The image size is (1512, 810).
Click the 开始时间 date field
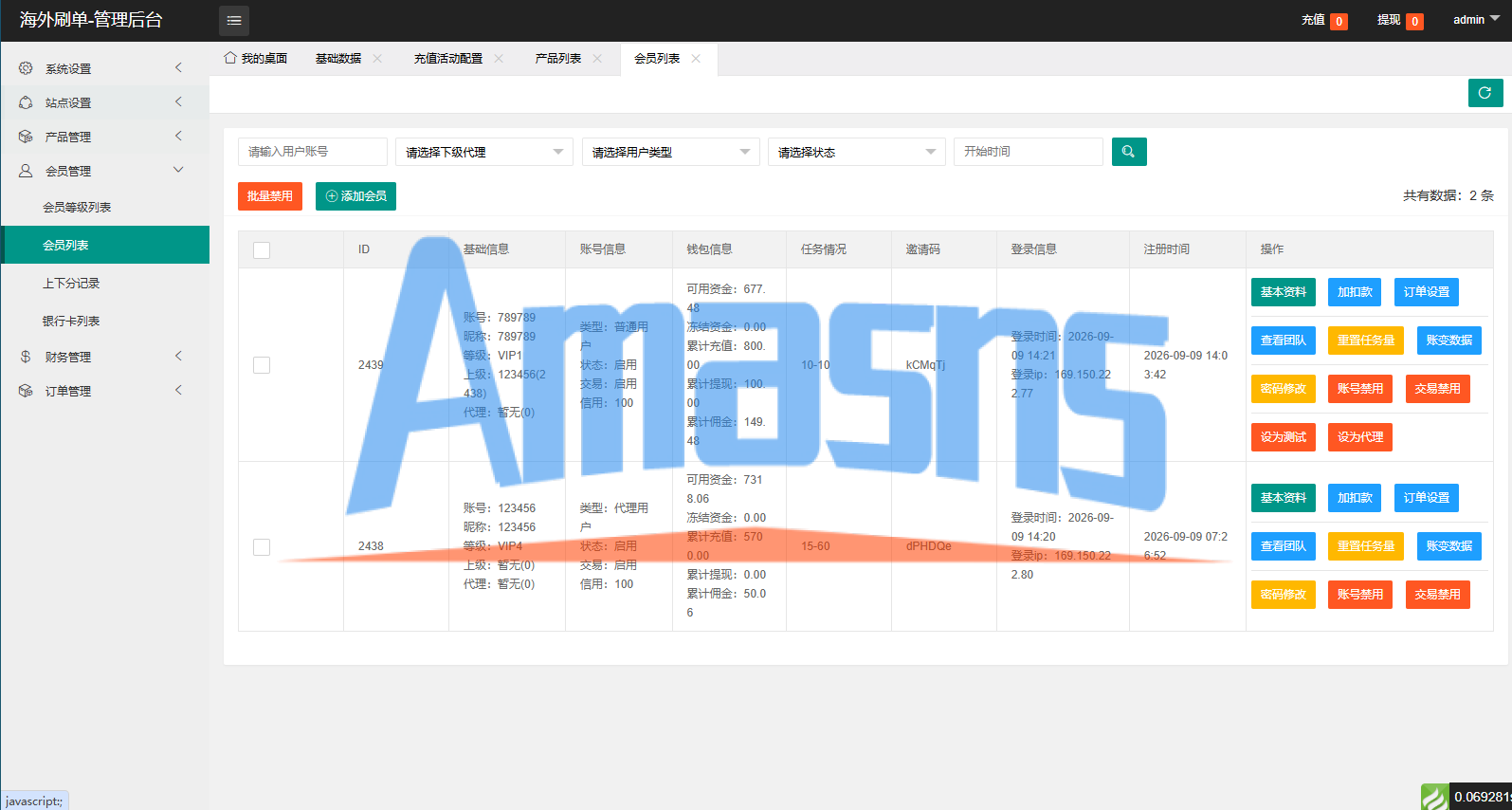(x=1029, y=152)
